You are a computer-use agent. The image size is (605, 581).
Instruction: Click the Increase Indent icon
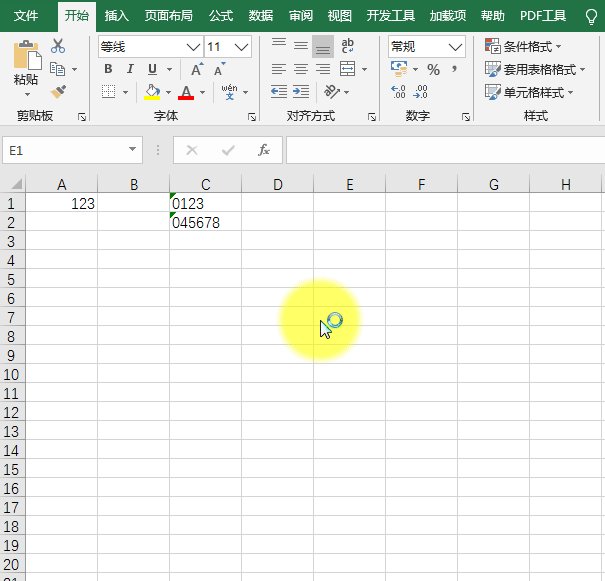point(301,92)
